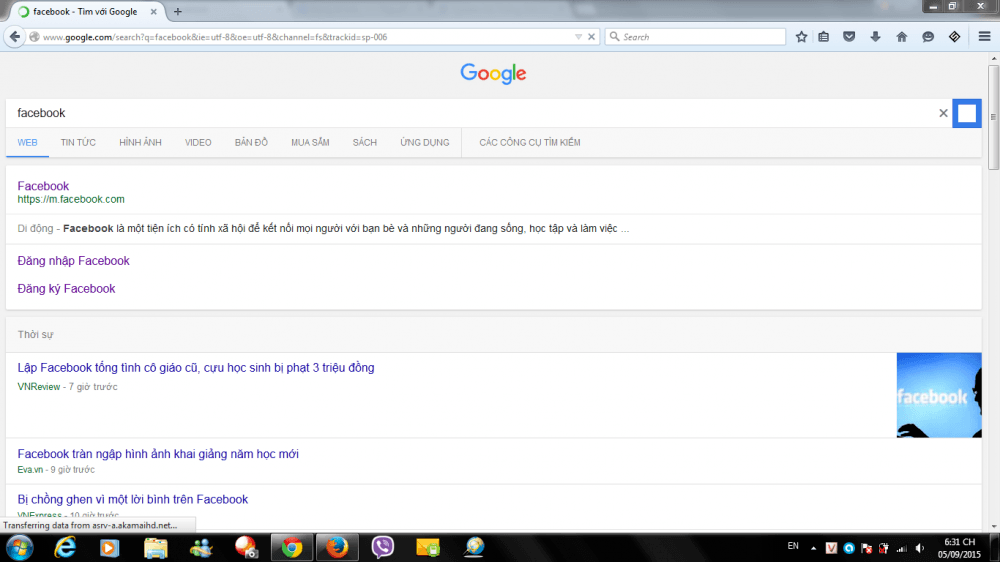Go to the Firefox Home icon
This screenshot has width=1000, height=562.
pos(902,37)
